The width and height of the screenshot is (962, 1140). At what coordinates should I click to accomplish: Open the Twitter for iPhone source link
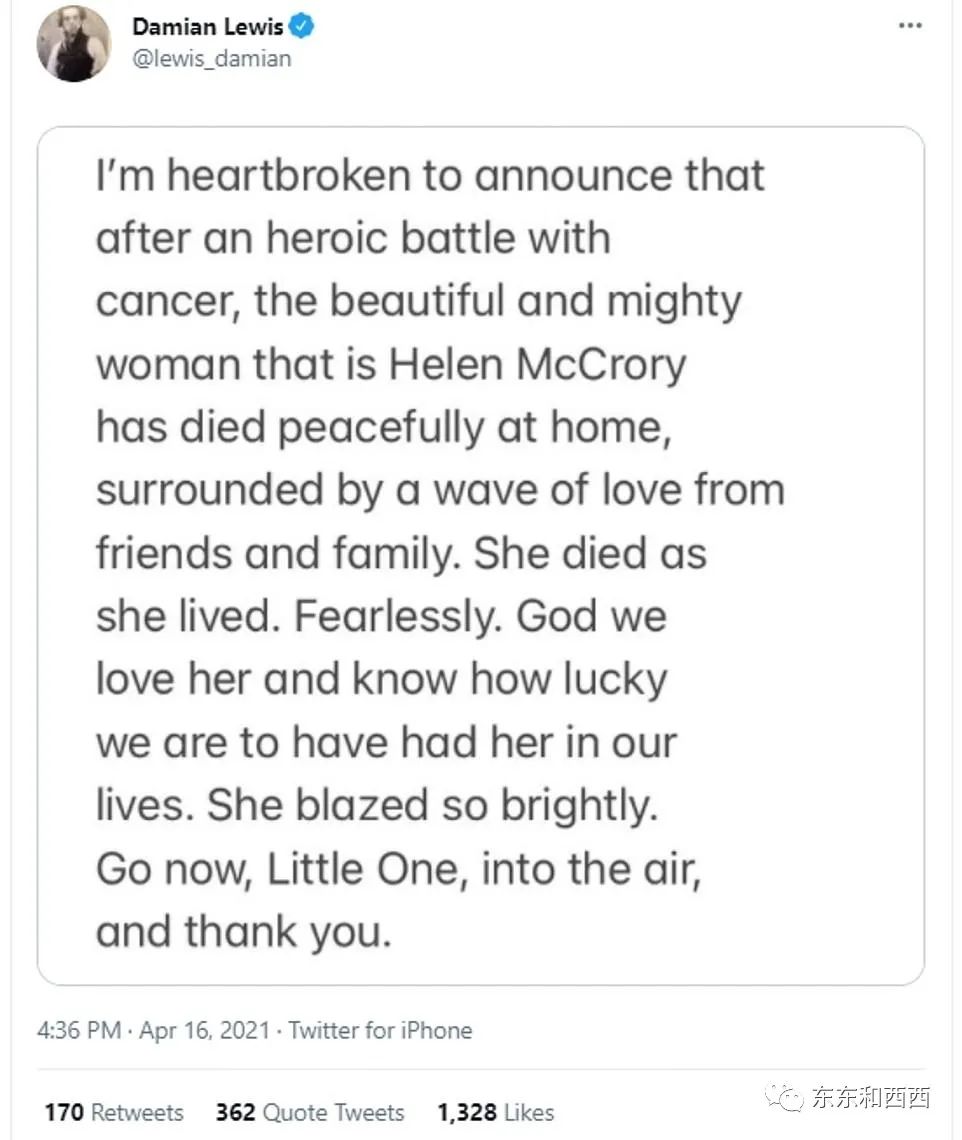(x=380, y=1030)
